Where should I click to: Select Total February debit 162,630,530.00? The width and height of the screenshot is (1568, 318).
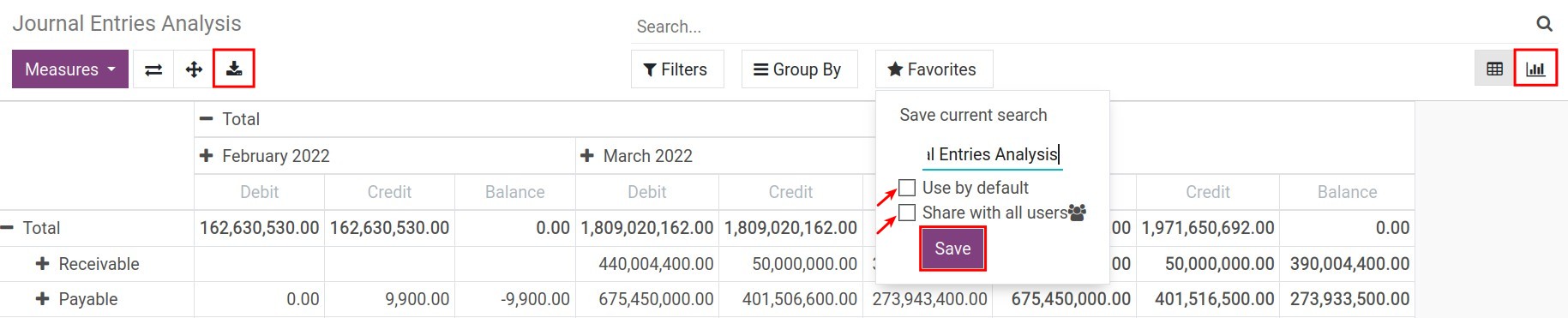click(x=259, y=228)
